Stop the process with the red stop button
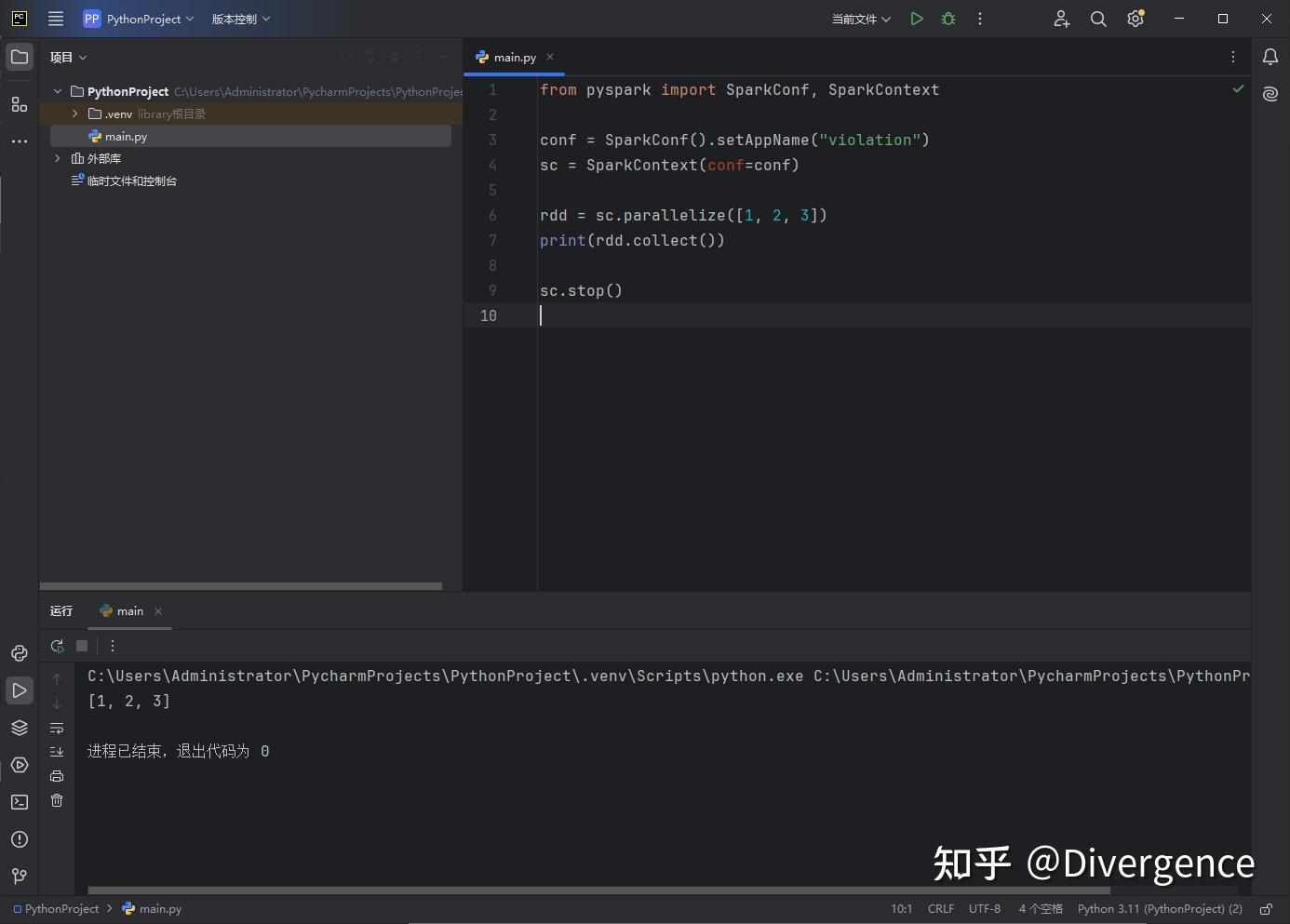Screen dimensions: 1290x924 pos(81,646)
